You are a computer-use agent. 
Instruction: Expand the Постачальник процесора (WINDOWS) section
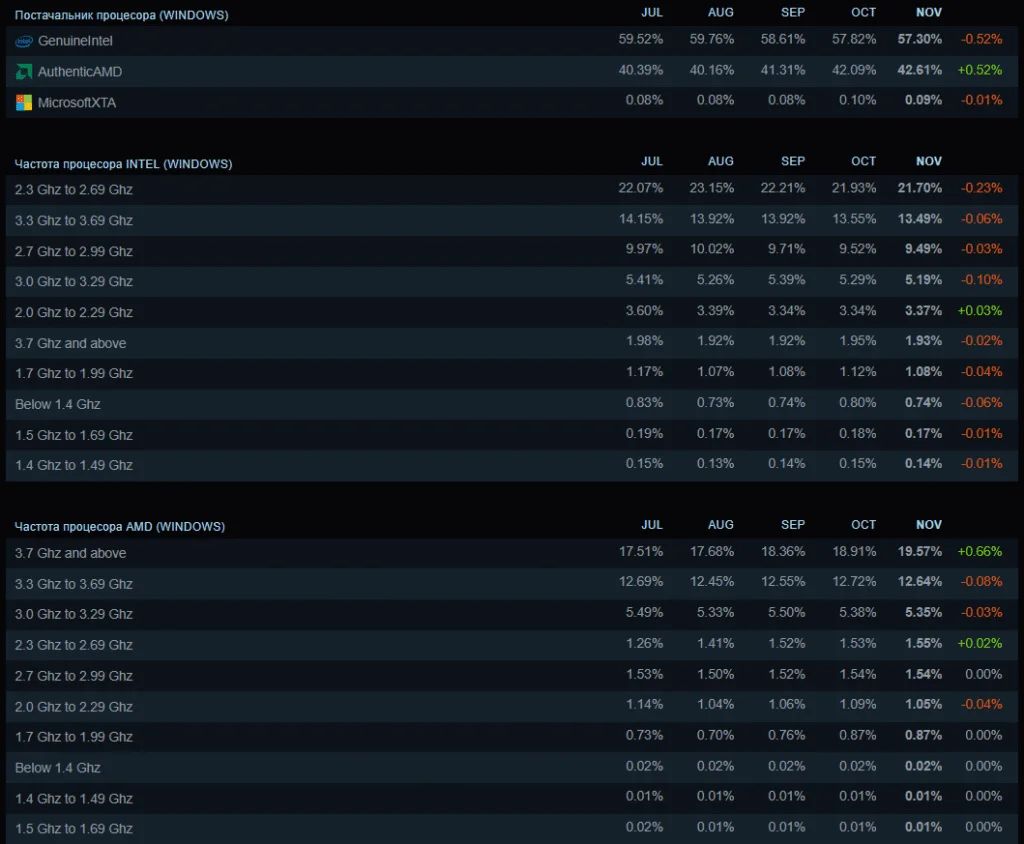click(x=122, y=15)
